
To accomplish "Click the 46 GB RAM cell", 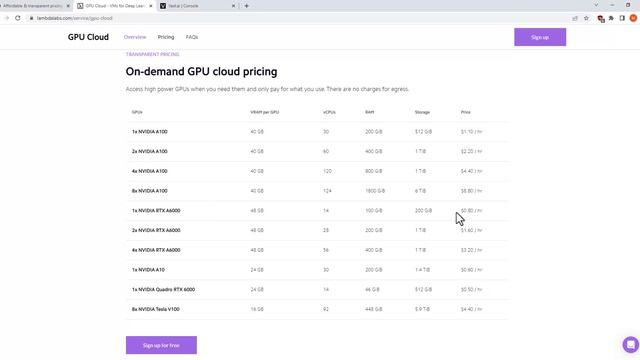I will [x=372, y=289].
